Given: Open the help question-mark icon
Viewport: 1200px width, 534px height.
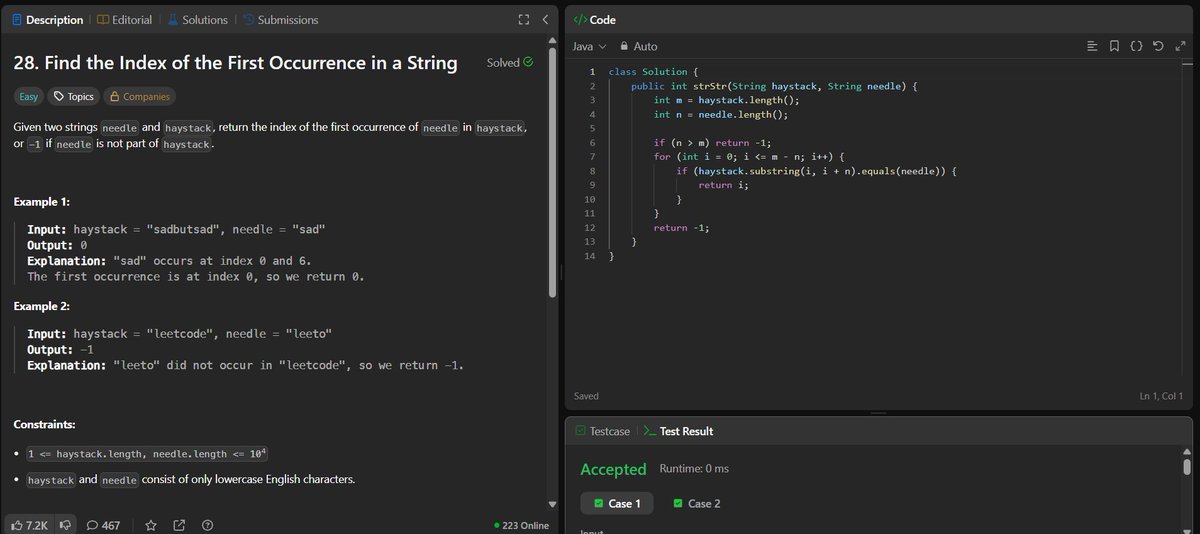Looking at the screenshot, I should click(208, 525).
